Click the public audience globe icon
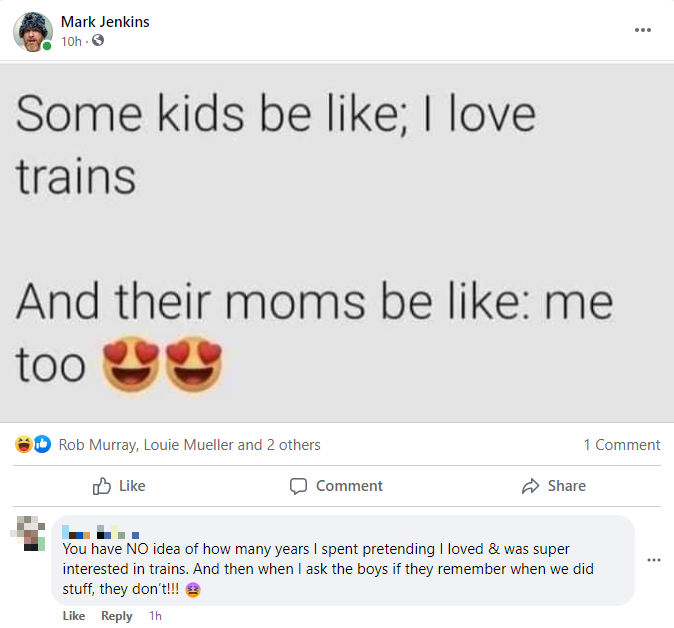The height and width of the screenshot is (628, 674). pos(98,41)
